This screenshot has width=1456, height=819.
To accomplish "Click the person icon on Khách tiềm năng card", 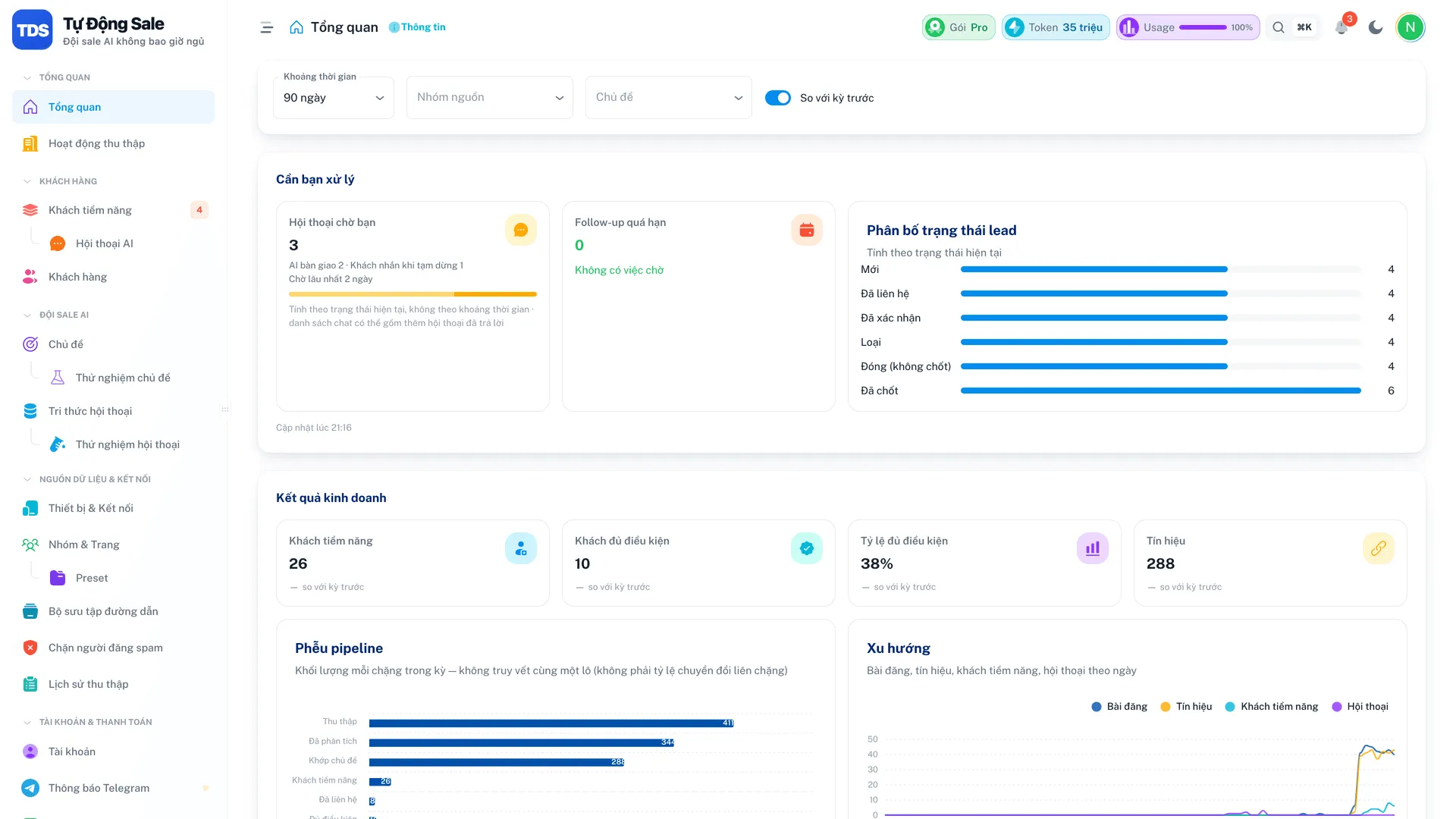I will [521, 548].
